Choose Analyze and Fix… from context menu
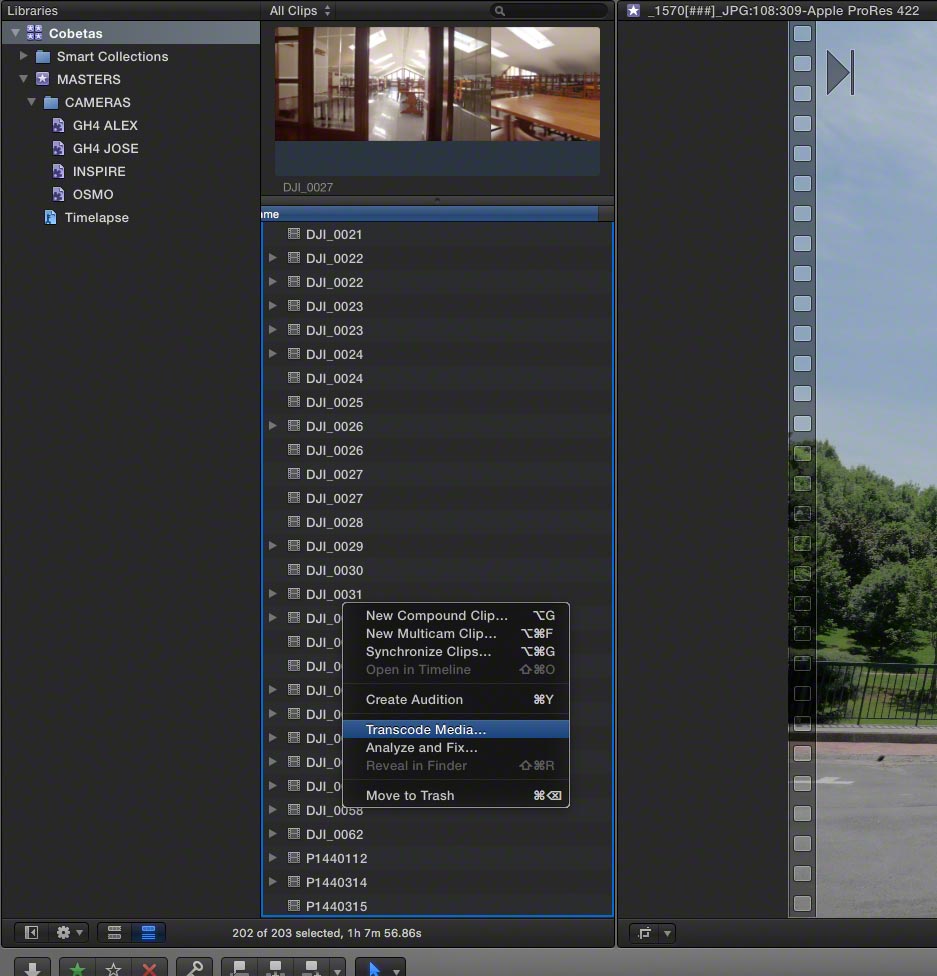The image size is (937, 976). pyautogui.click(x=456, y=747)
